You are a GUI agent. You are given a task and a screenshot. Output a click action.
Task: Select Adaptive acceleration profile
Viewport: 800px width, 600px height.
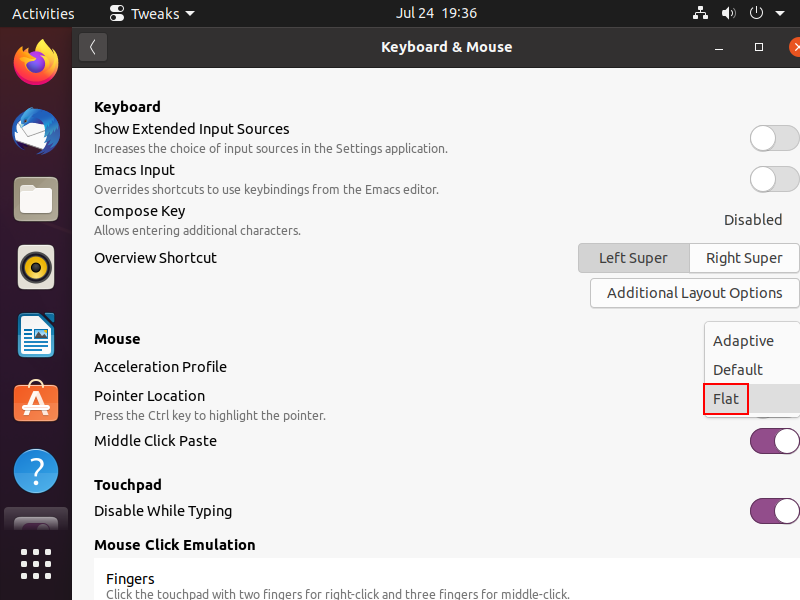tap(743, 341)
